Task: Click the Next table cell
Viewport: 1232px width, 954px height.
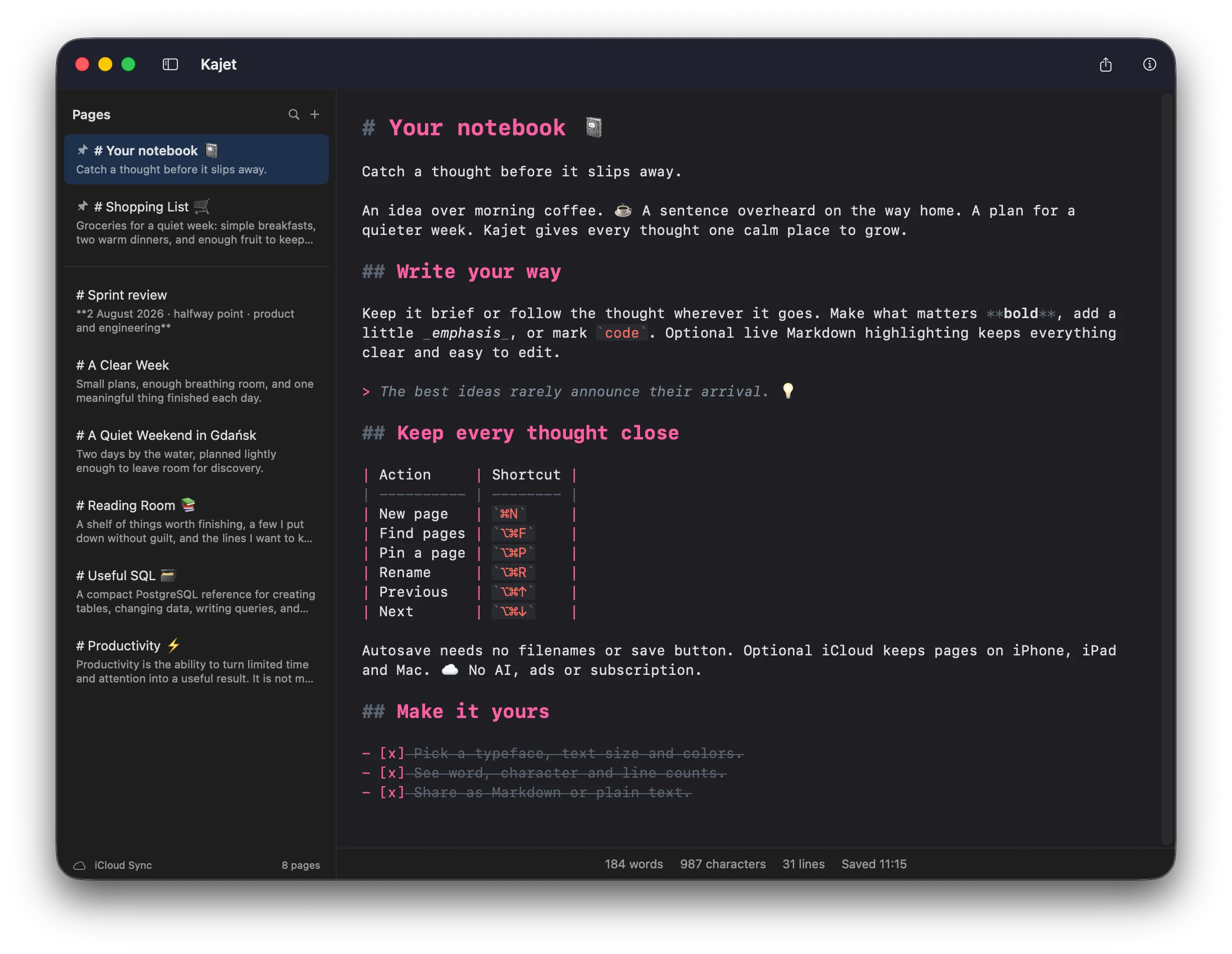Action: [x=396, y=611]
